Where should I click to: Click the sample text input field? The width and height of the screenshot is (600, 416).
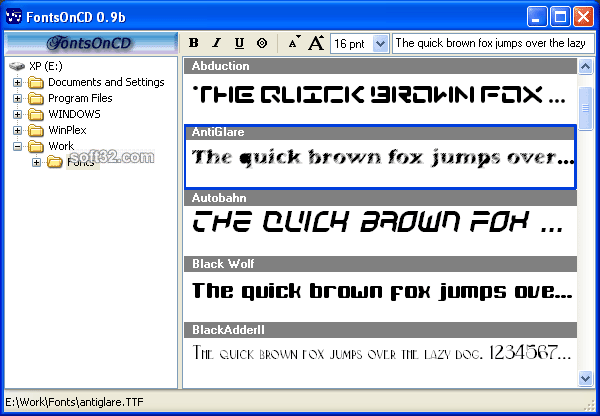493,43
